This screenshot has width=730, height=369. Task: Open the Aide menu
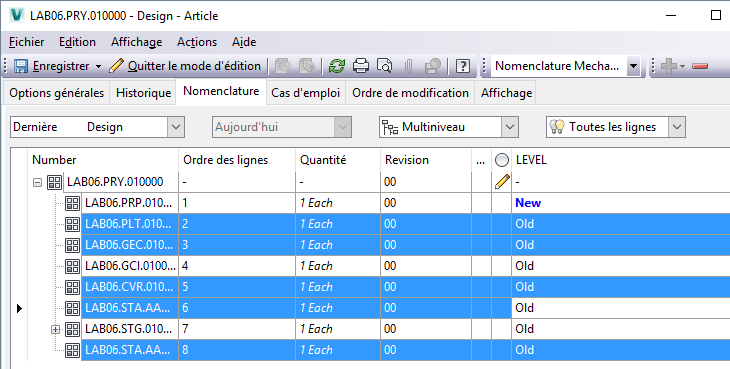pos(244,42)
